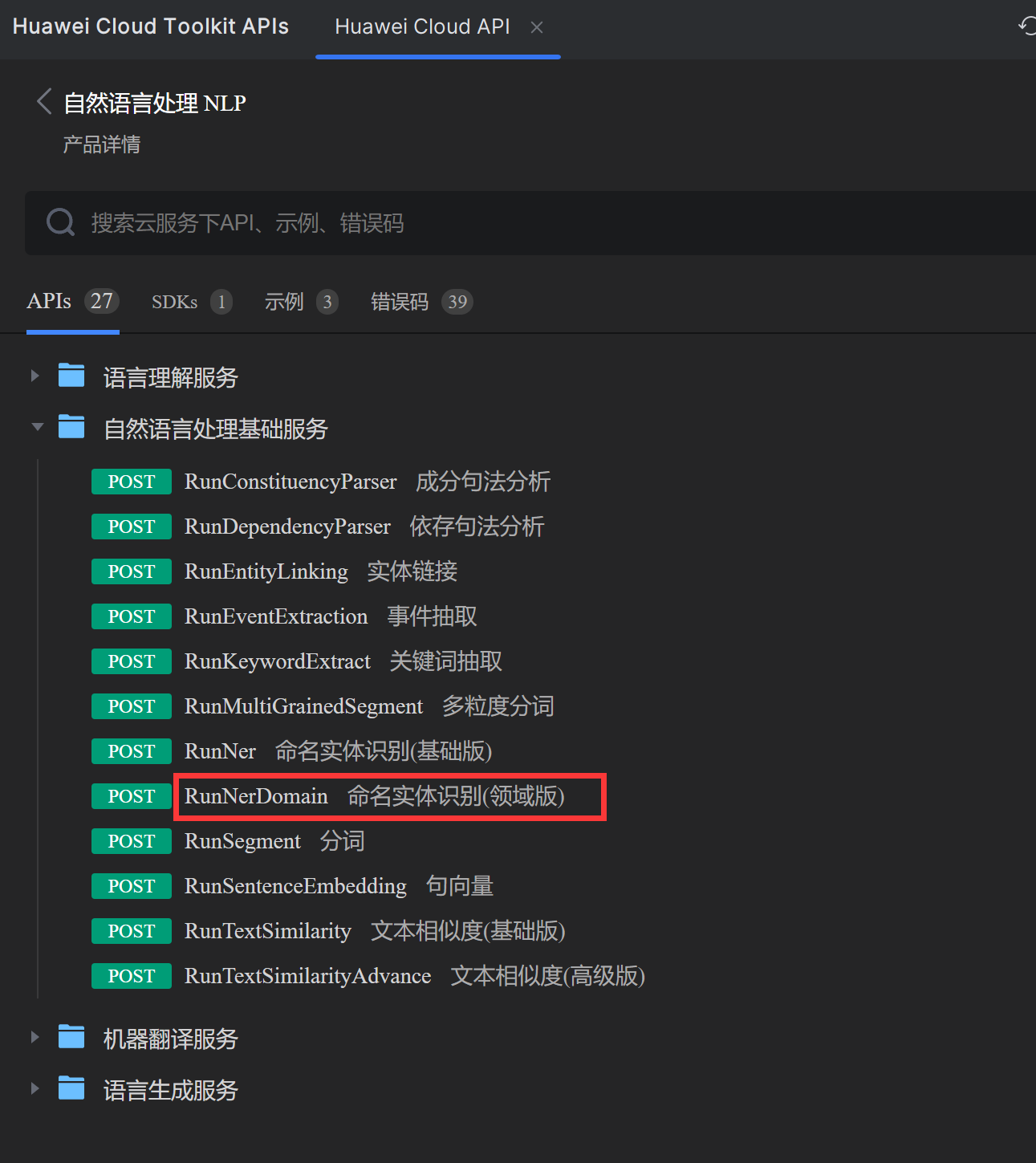
Task: Click the POST badge beside RunConstituencyParser
Action: tap(132, 482)
